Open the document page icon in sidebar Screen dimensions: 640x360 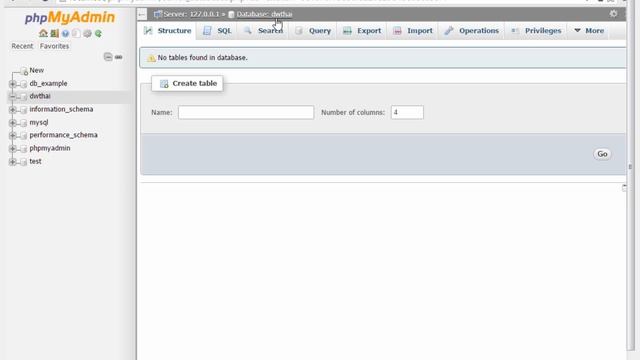click(76, 33)
